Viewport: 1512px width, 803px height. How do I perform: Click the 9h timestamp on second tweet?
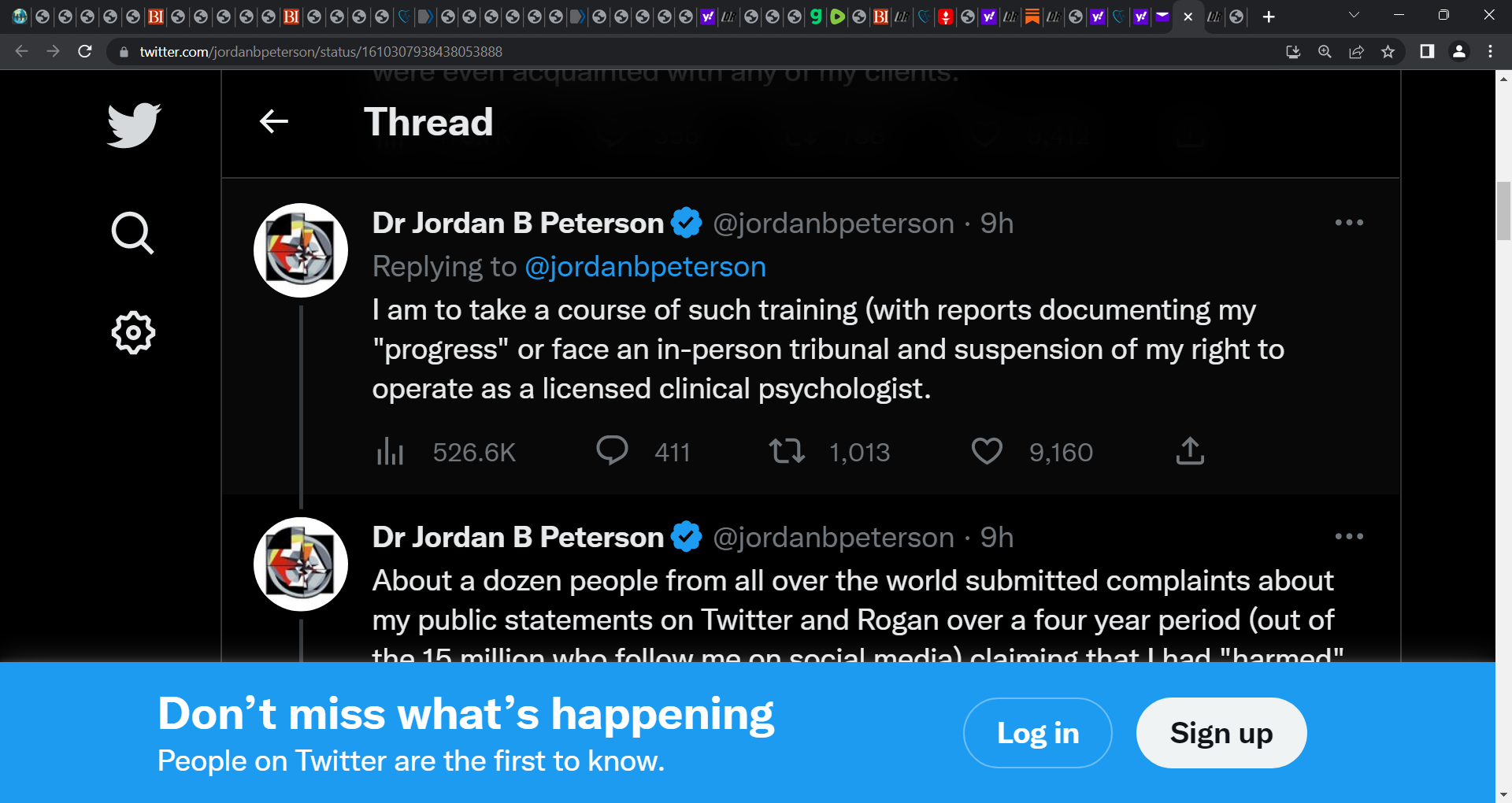pos(997,538)
